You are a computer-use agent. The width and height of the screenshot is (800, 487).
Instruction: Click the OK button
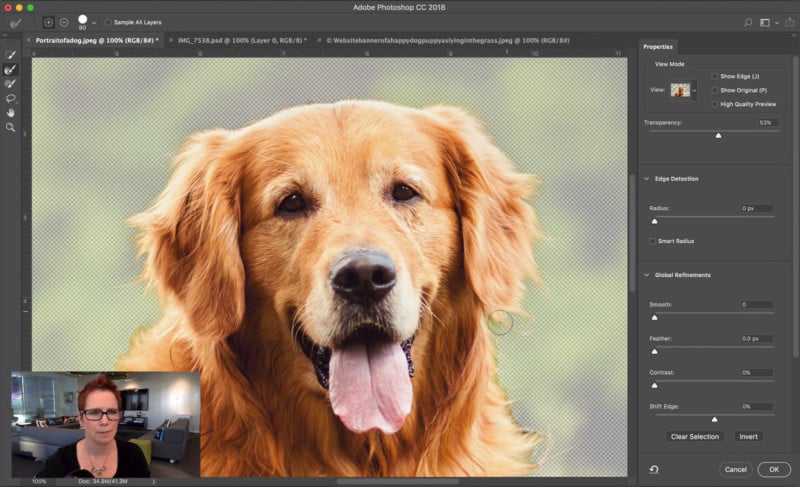774,470
